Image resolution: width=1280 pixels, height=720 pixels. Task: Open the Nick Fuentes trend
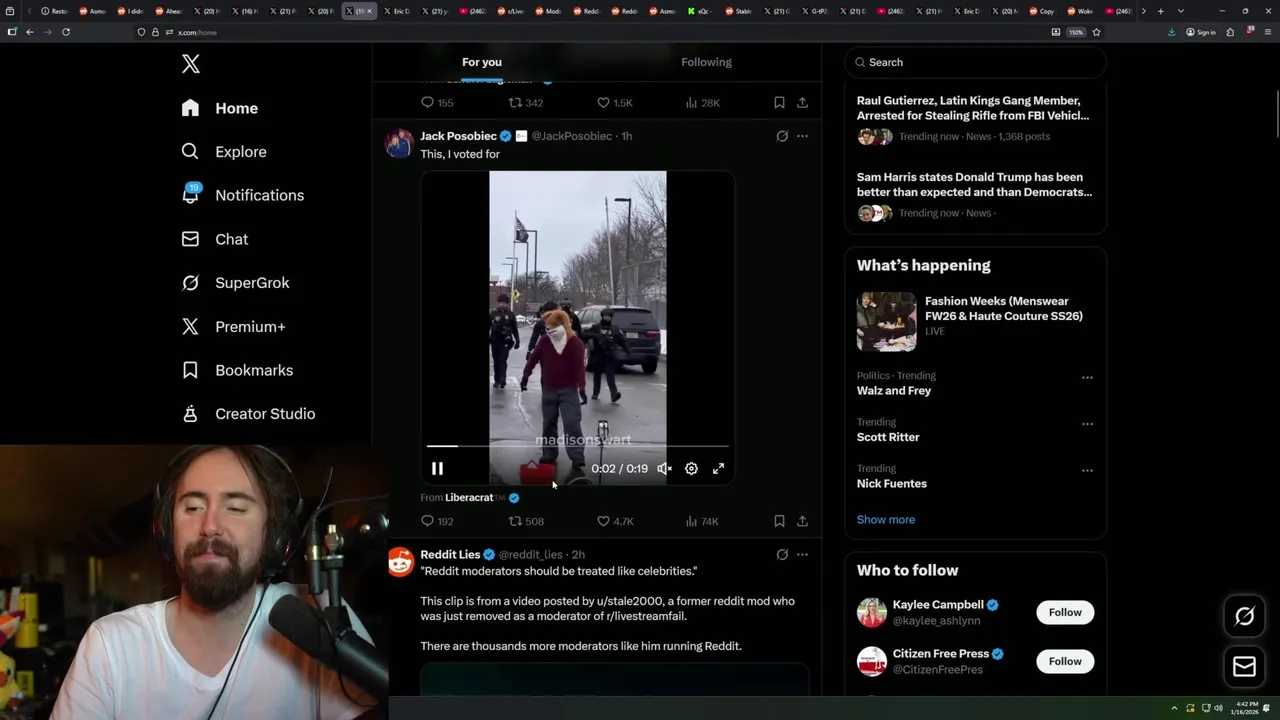click(x=892, y=484)
